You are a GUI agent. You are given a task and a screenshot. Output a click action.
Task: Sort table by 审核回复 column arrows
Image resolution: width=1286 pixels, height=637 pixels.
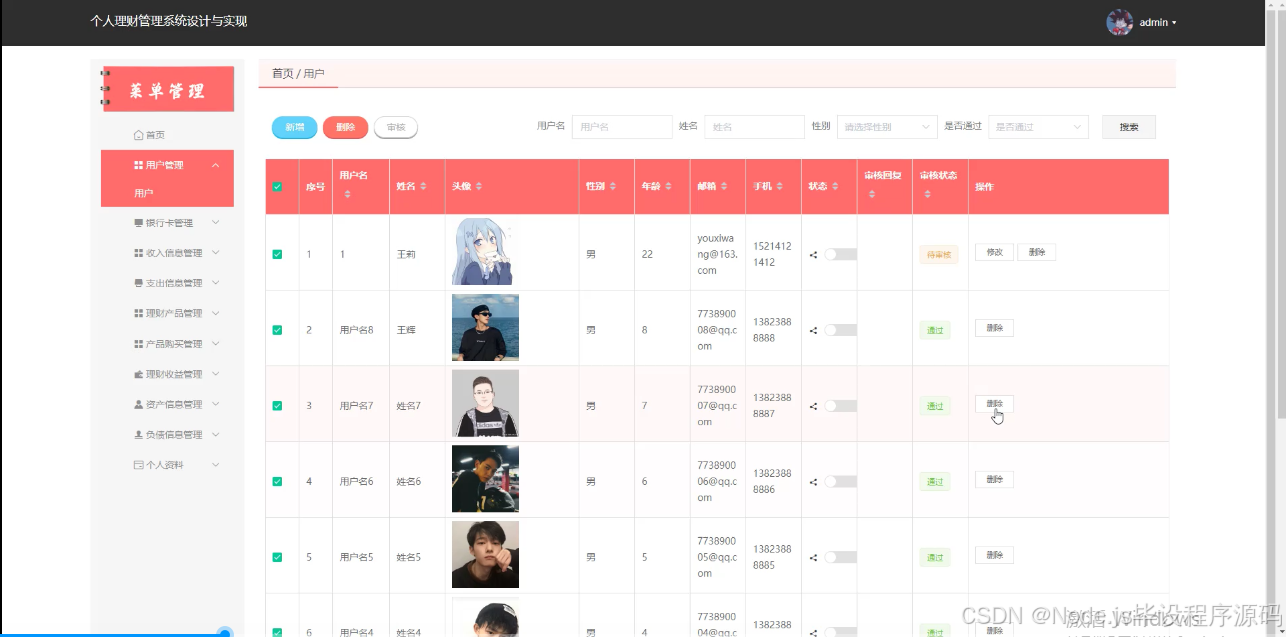pyautogui.click(x=871, y=195)
